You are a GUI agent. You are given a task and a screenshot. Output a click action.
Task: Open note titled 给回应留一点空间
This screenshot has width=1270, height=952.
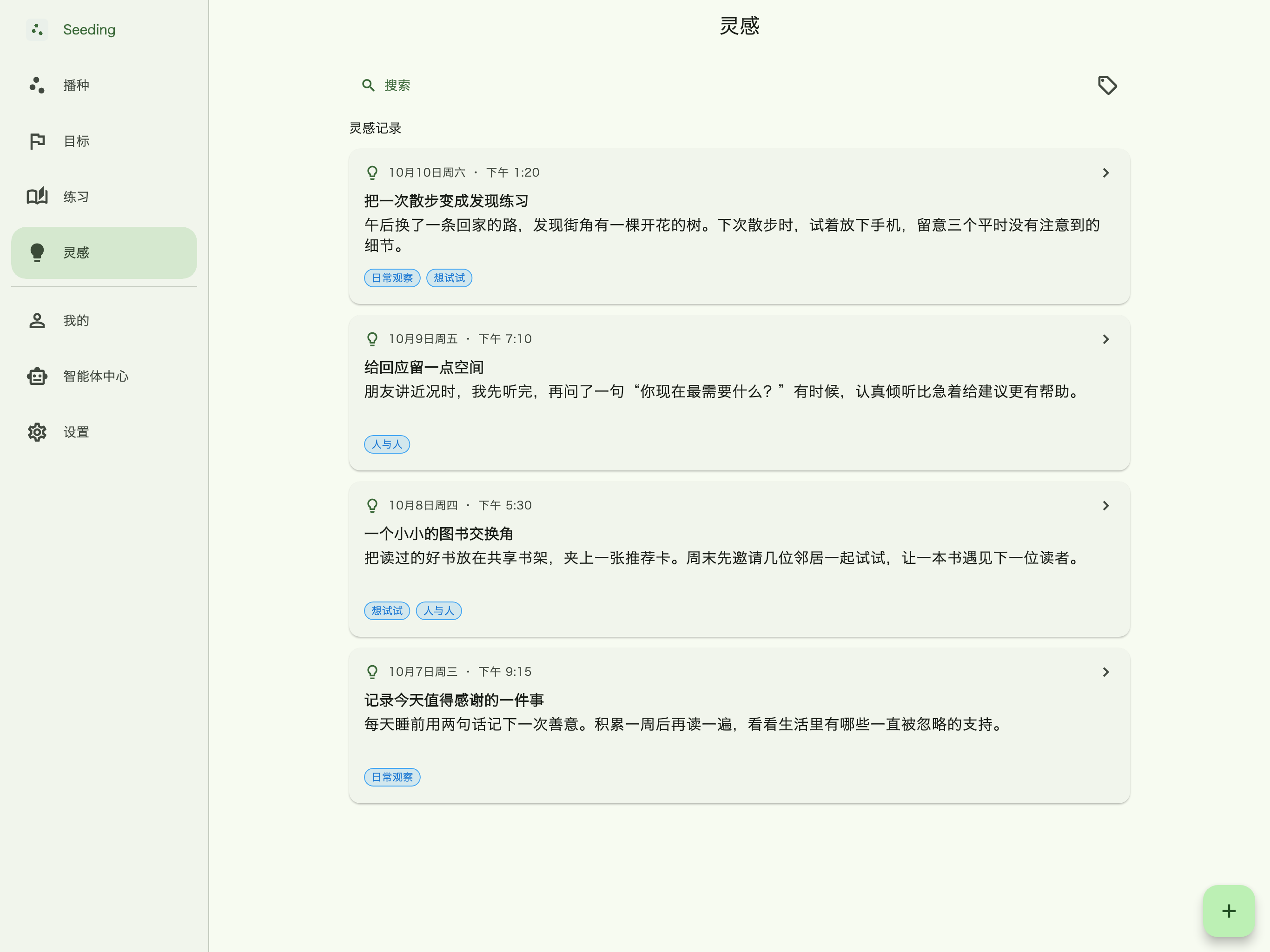pyautogui.click(x=423, y=368)
